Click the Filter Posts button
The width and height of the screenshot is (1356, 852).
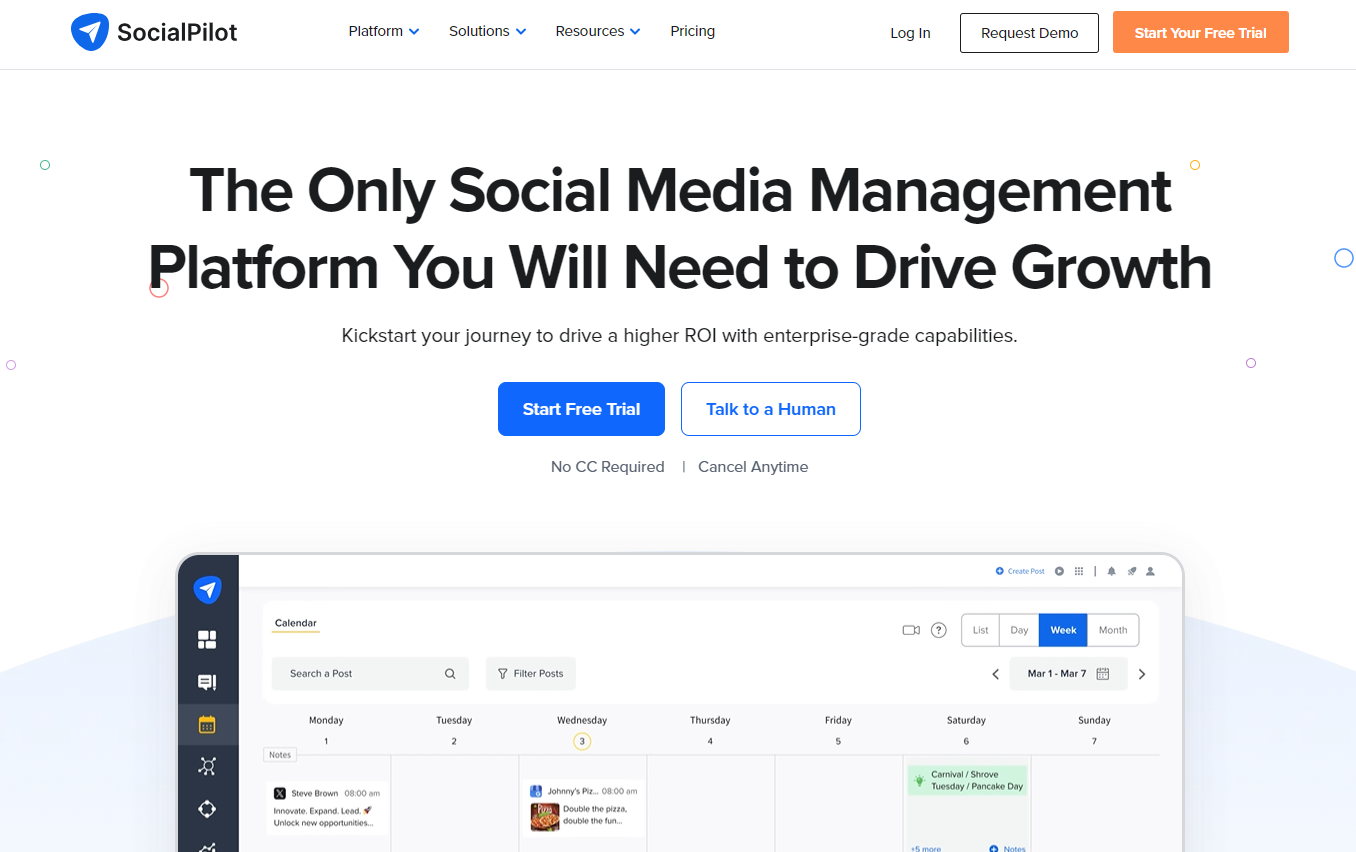[x=531, y=674]
